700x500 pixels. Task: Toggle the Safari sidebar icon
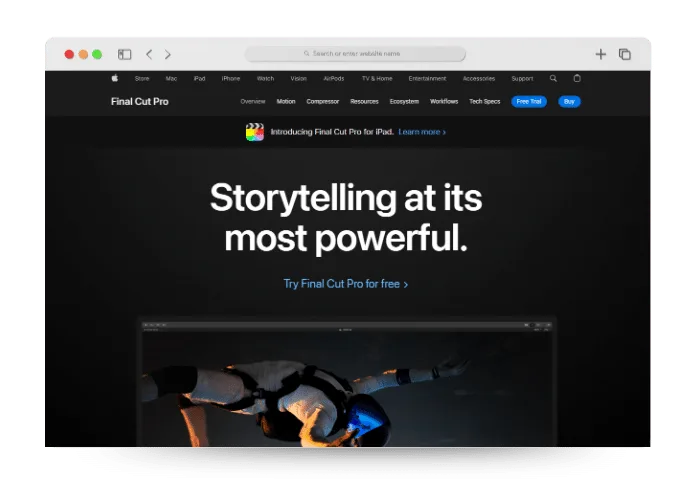pyautogui.click(x=125, y=54)
